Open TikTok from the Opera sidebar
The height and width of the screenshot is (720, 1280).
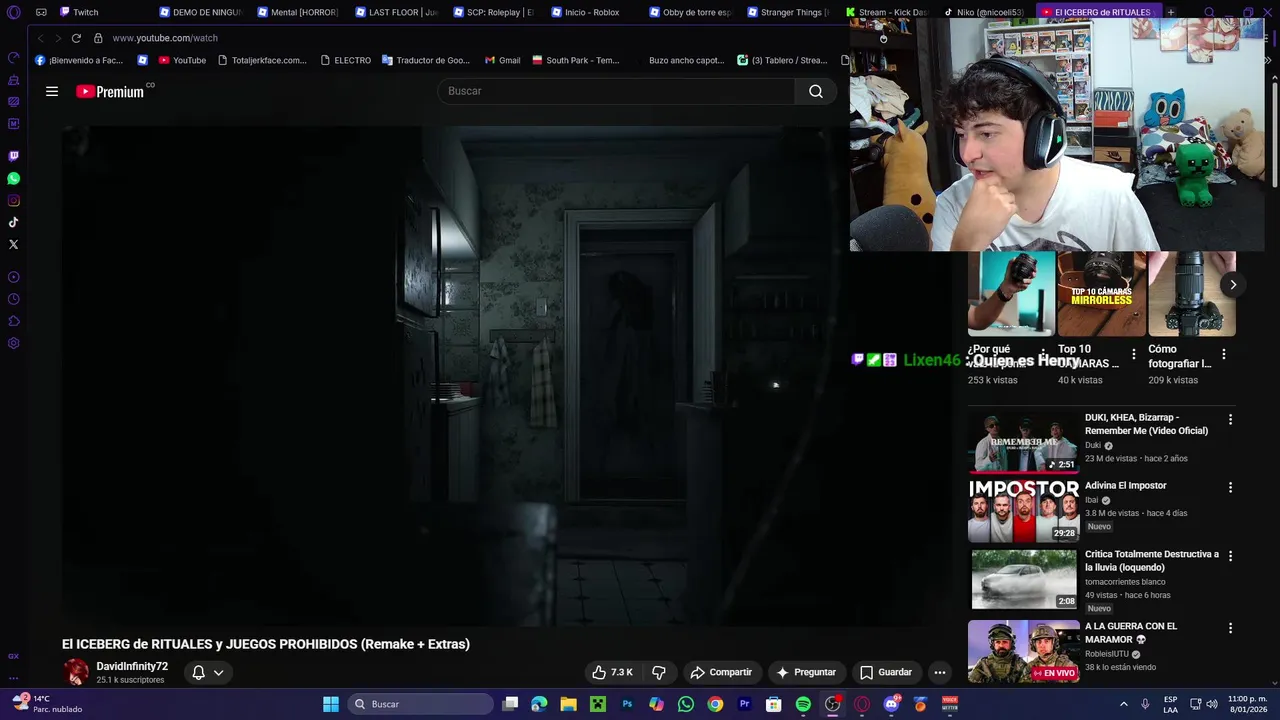(x=13, y=222)
